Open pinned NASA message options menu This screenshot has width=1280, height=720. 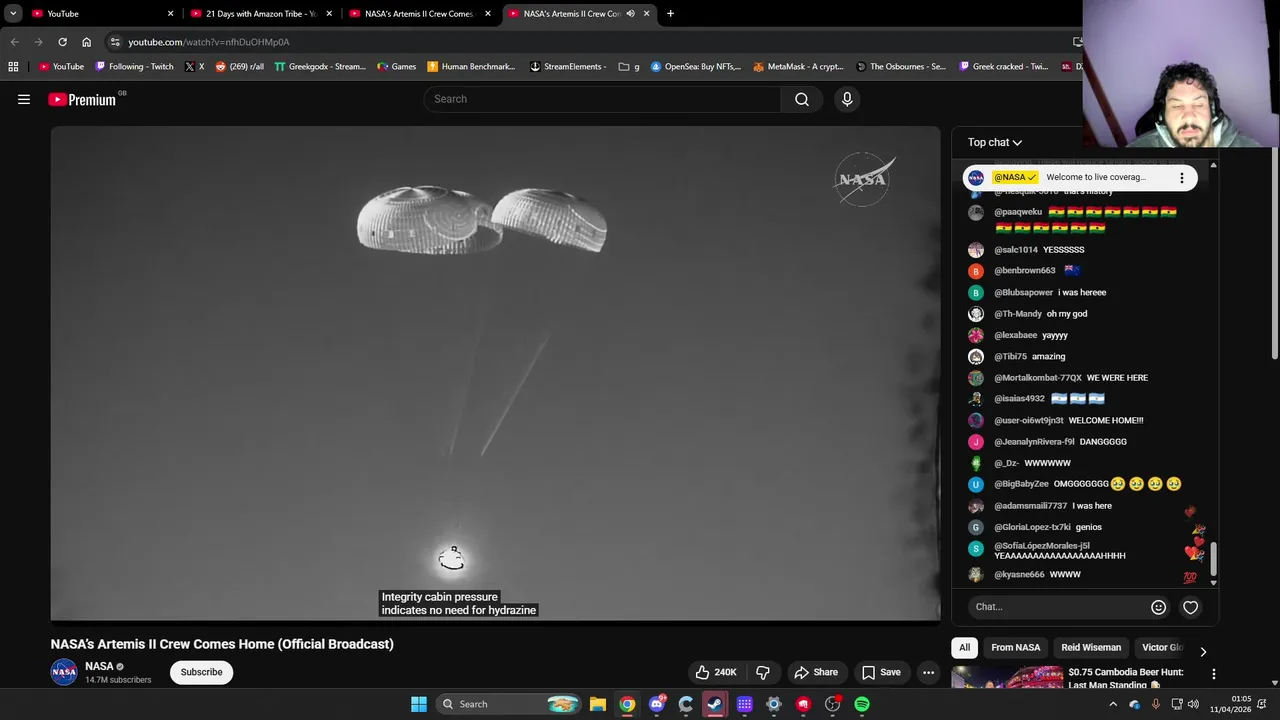click(1181, 177)
